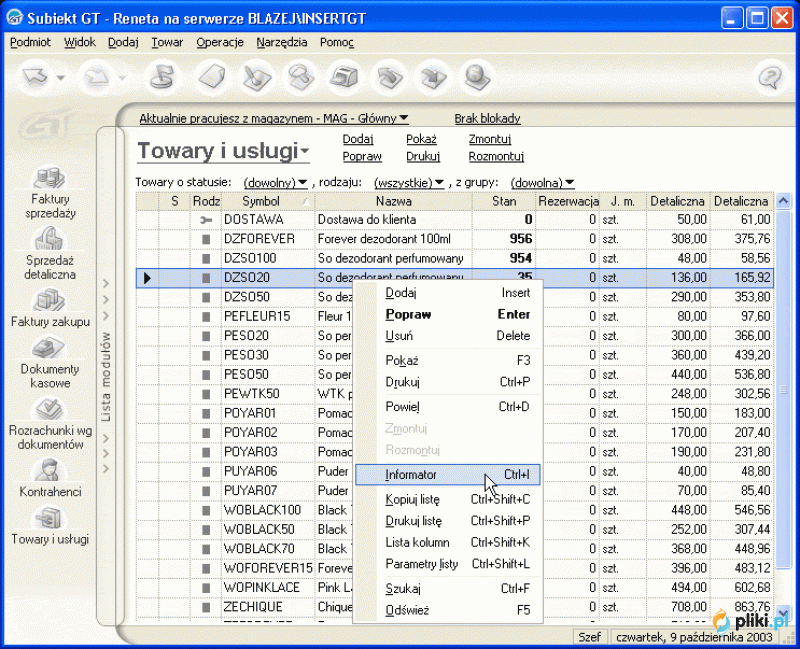This screenshot has width=800, height=649.
Task: Click the back arrow toolbar icon
Action: click(35, 78)
